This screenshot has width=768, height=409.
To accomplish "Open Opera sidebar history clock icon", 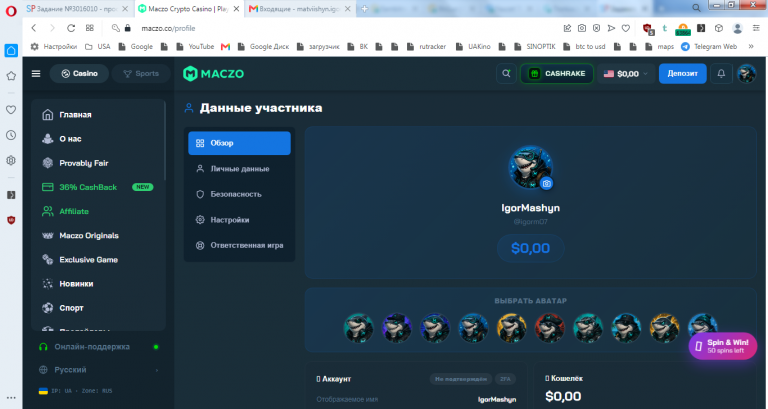I will (11, 135).
